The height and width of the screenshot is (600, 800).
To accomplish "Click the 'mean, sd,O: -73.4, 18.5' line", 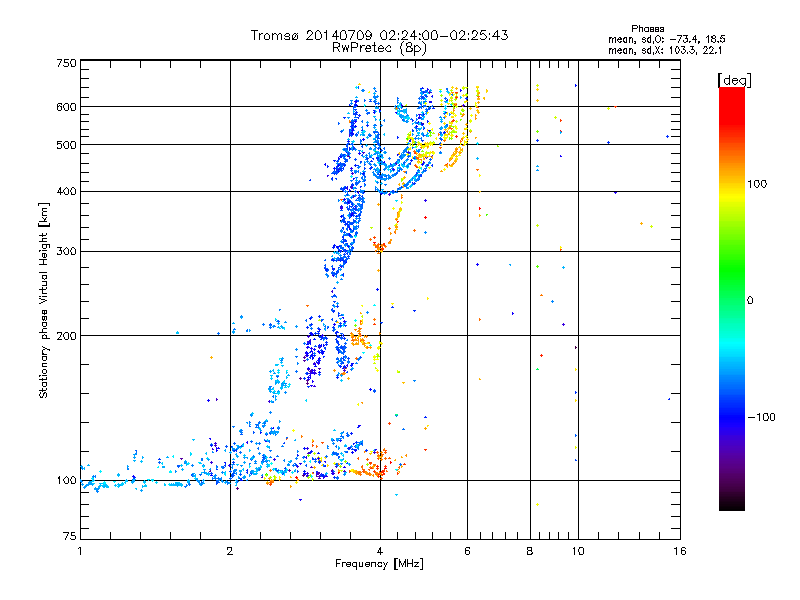I will click(666, 39).
